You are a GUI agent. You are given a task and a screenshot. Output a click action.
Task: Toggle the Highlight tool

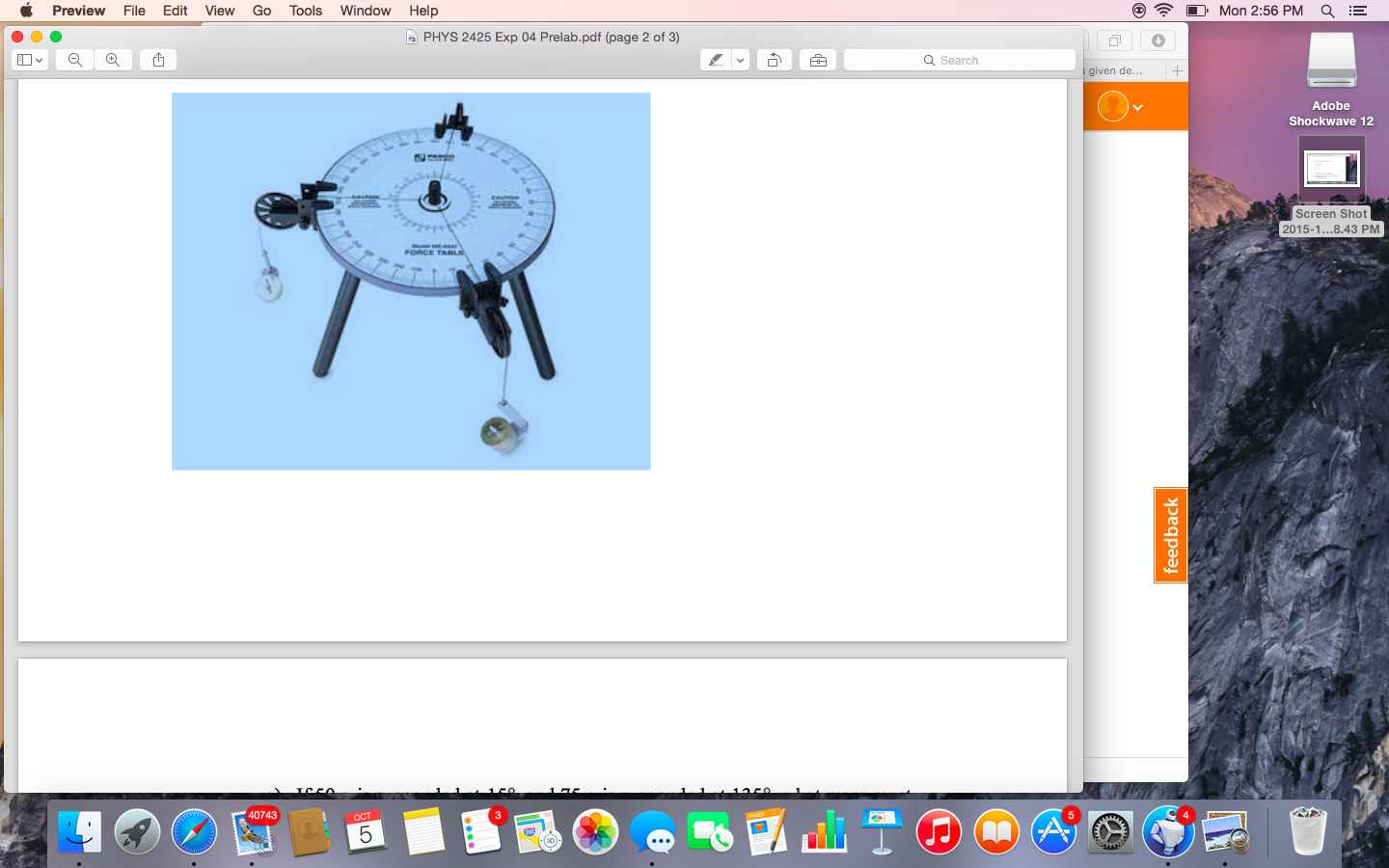(x=715, y=59)
